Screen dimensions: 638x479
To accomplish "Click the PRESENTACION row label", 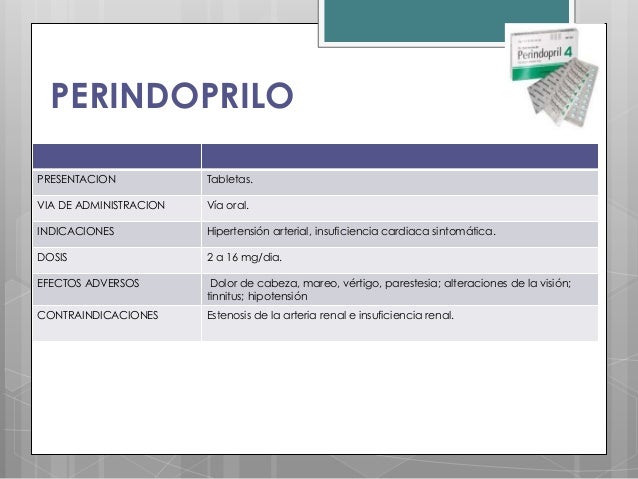I will coord(76,179).
